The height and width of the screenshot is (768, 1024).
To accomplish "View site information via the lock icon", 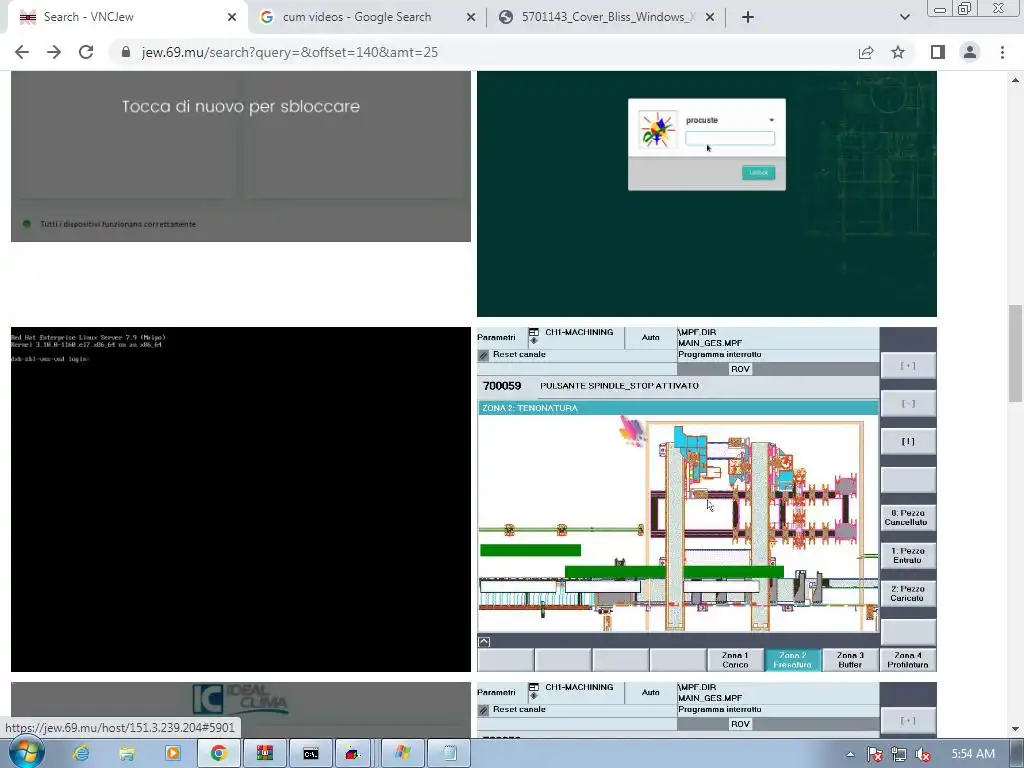I will (126, 52).
